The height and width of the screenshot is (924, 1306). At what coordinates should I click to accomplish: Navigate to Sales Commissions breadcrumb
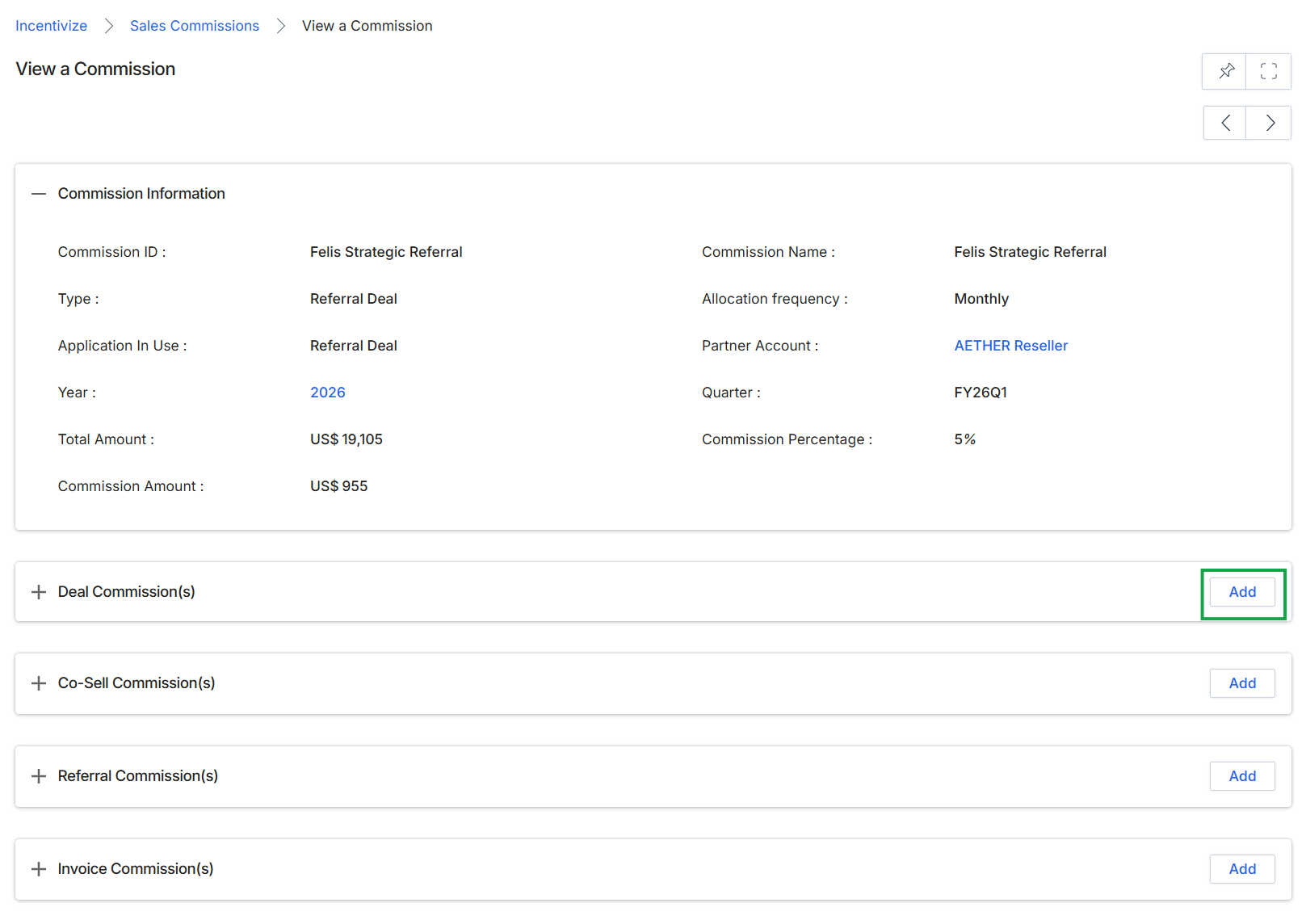pyautogui.click(x=195, y=26)
